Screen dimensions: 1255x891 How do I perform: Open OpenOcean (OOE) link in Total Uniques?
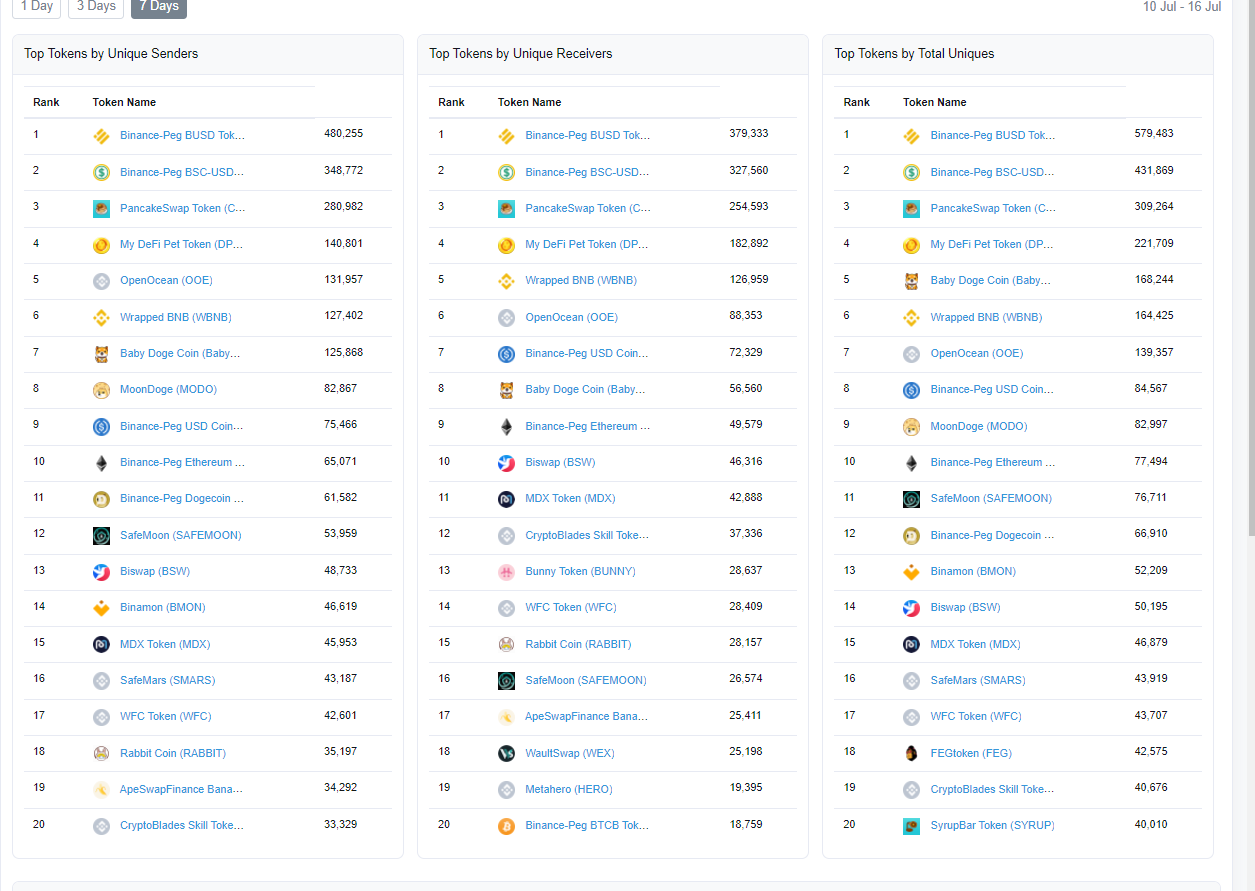coord(977,353)
